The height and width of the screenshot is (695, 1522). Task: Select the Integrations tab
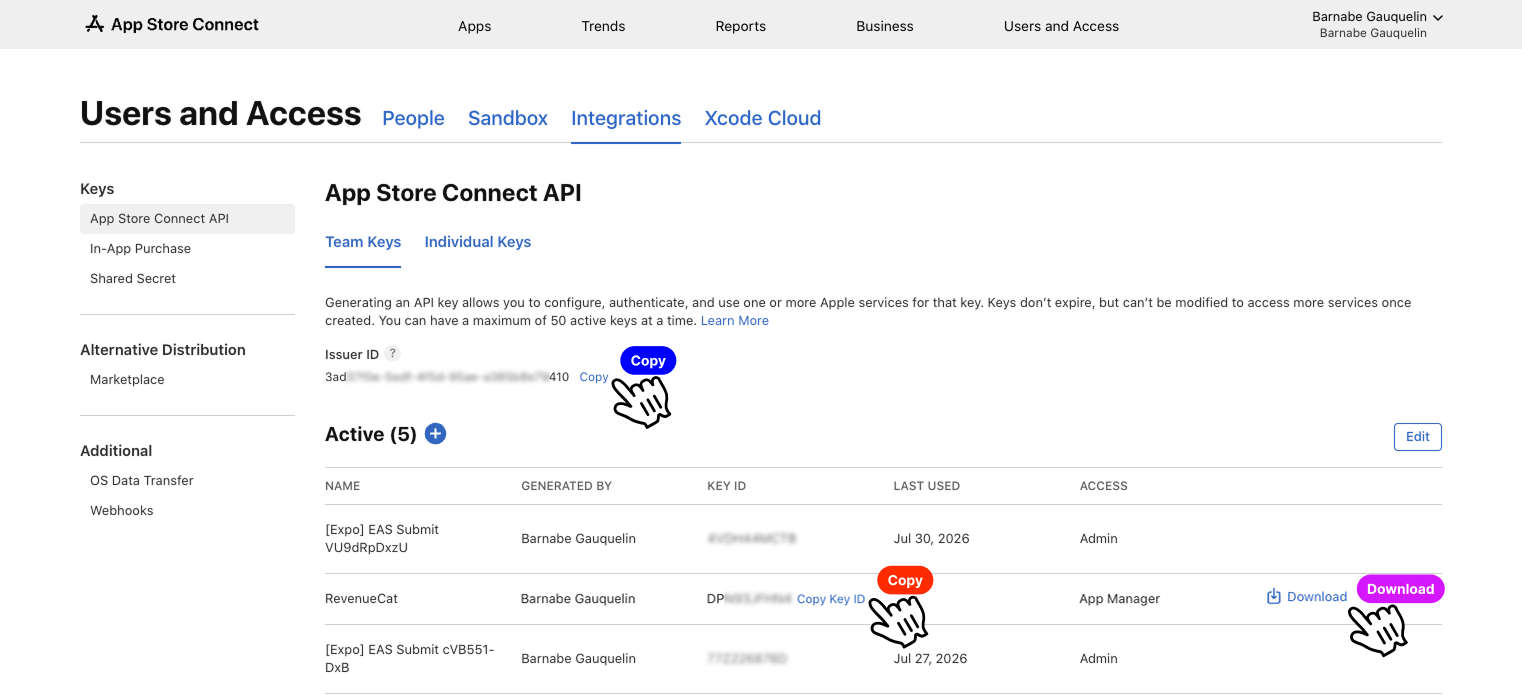626,118
